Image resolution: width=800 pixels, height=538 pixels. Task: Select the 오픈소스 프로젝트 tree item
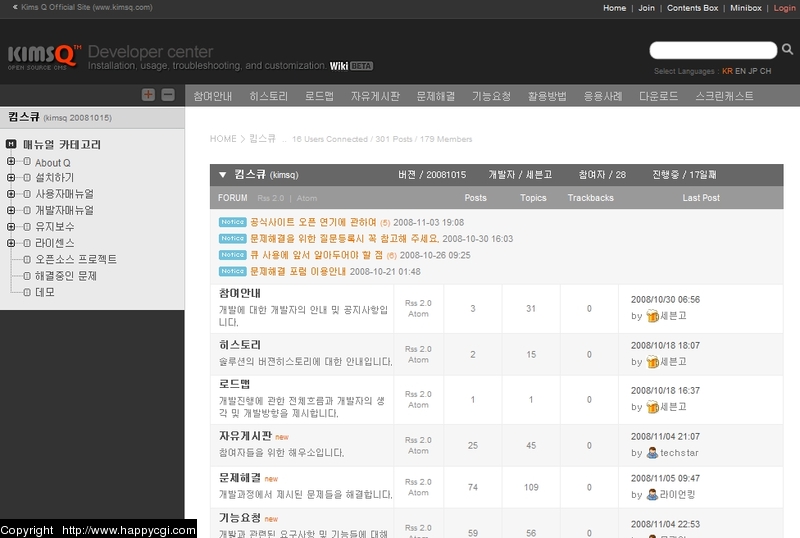click(x=76, y=259)
